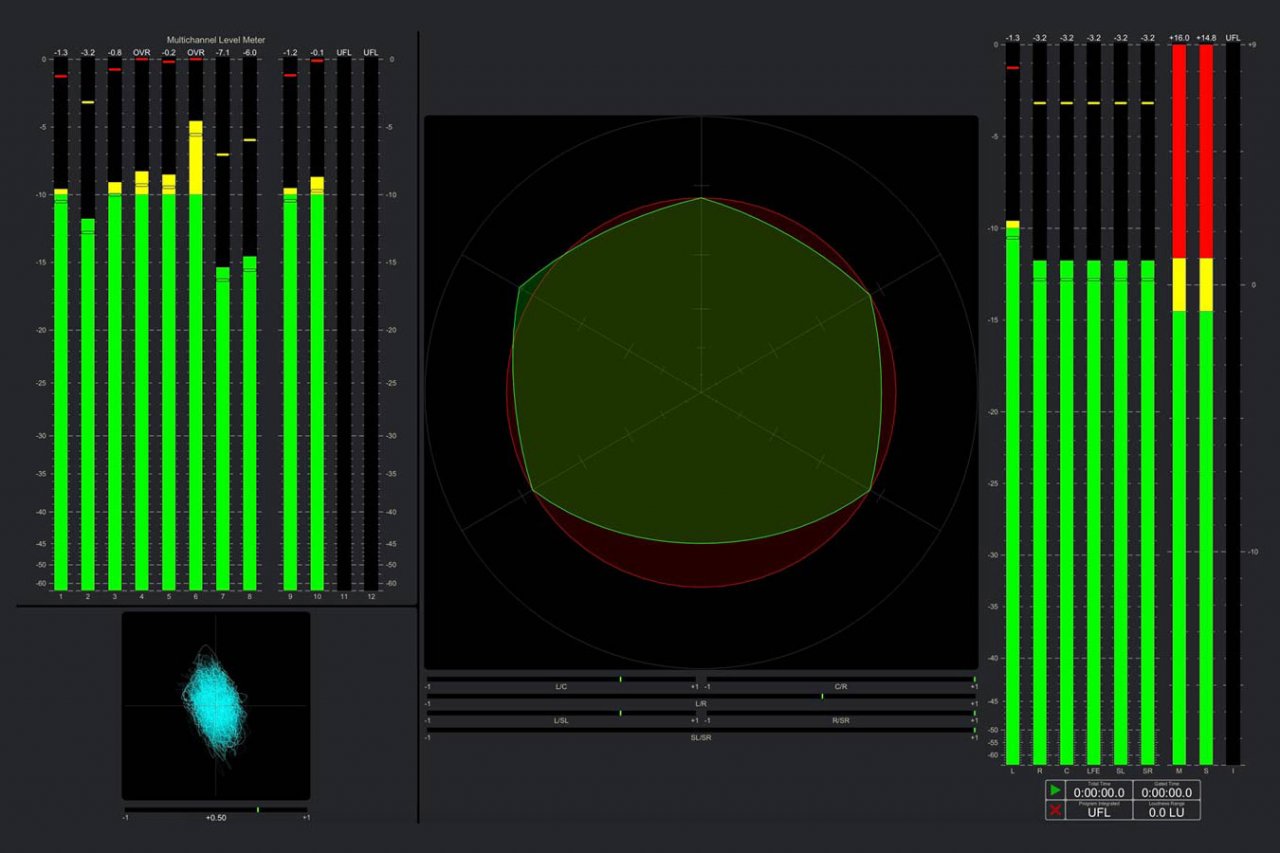Image resolution: width=1280 pixels, height=853 pixels.
Task: Clear the red peak hold on channel 1
Action: 61,75
